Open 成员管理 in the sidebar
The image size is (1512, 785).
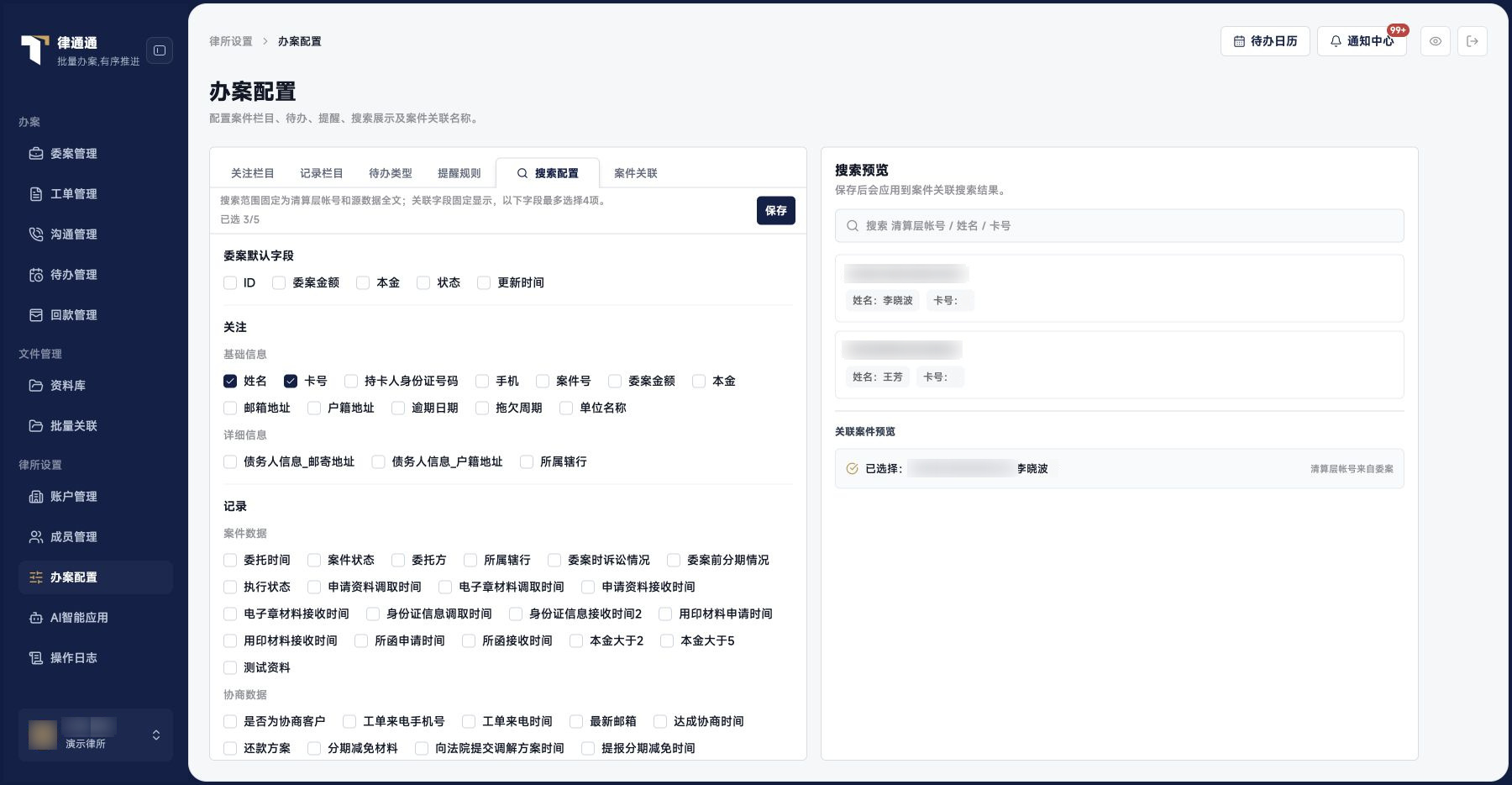click(95, 537)
